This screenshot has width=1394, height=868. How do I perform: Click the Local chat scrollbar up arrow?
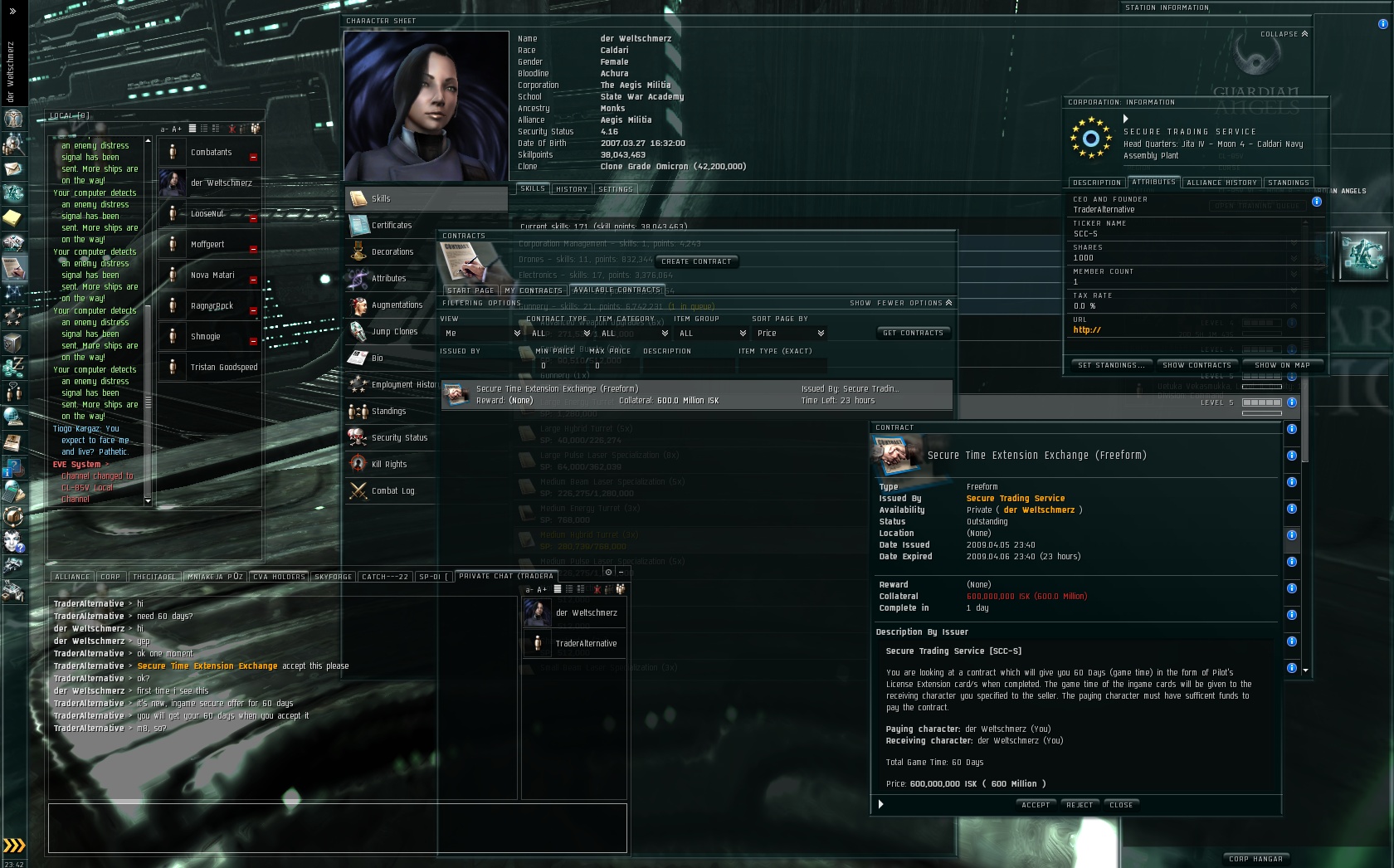148,140
